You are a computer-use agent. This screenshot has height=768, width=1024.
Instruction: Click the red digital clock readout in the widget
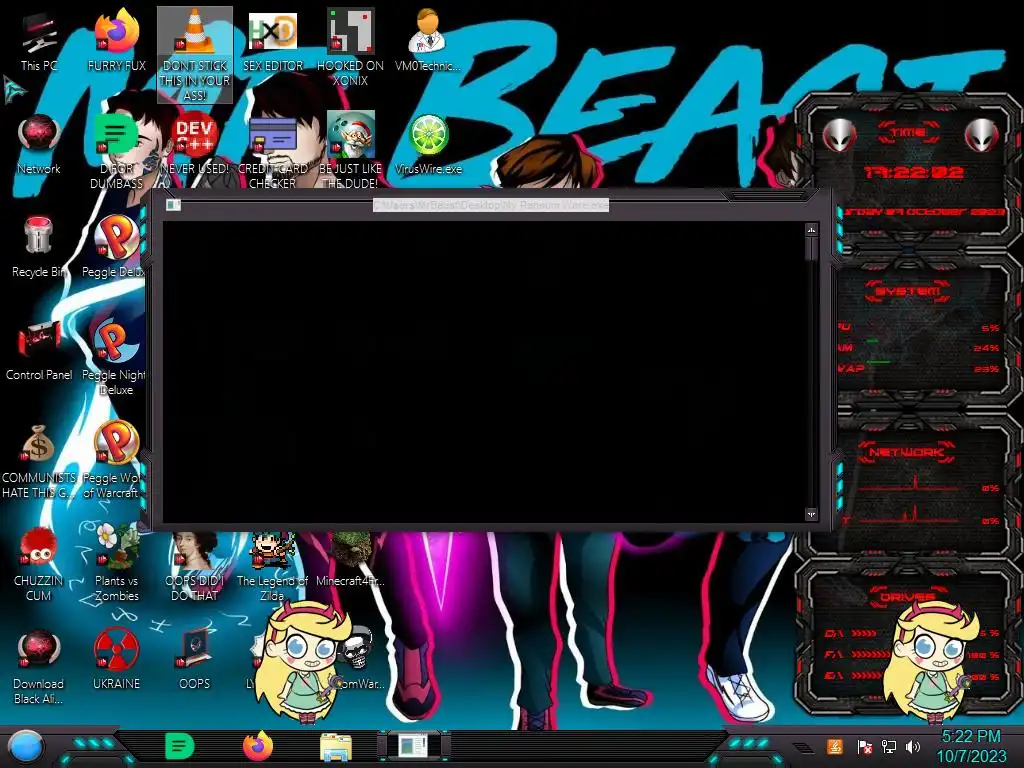coord(914,172)
